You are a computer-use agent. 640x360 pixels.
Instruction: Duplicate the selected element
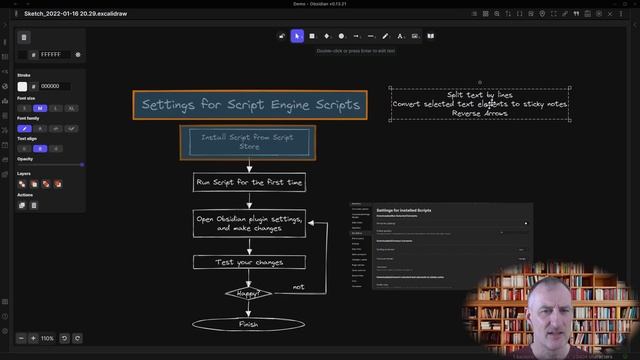pos(22,205)
